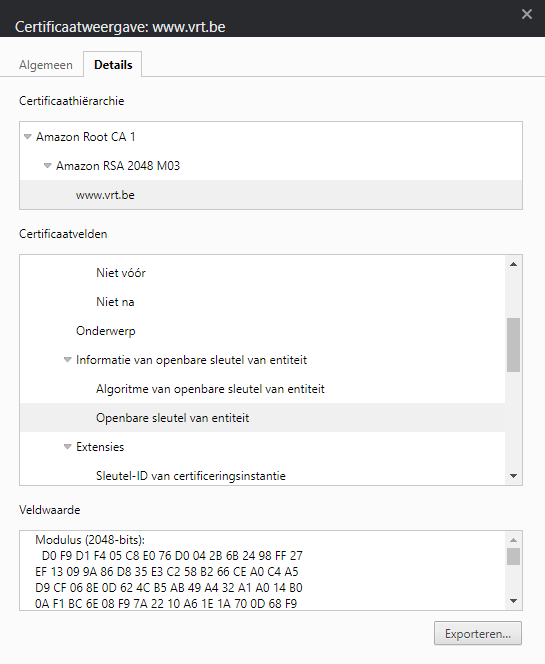This screenshot has width=545, height=664.
Task: Select the Niet vóór field
Action: point(263,273)
